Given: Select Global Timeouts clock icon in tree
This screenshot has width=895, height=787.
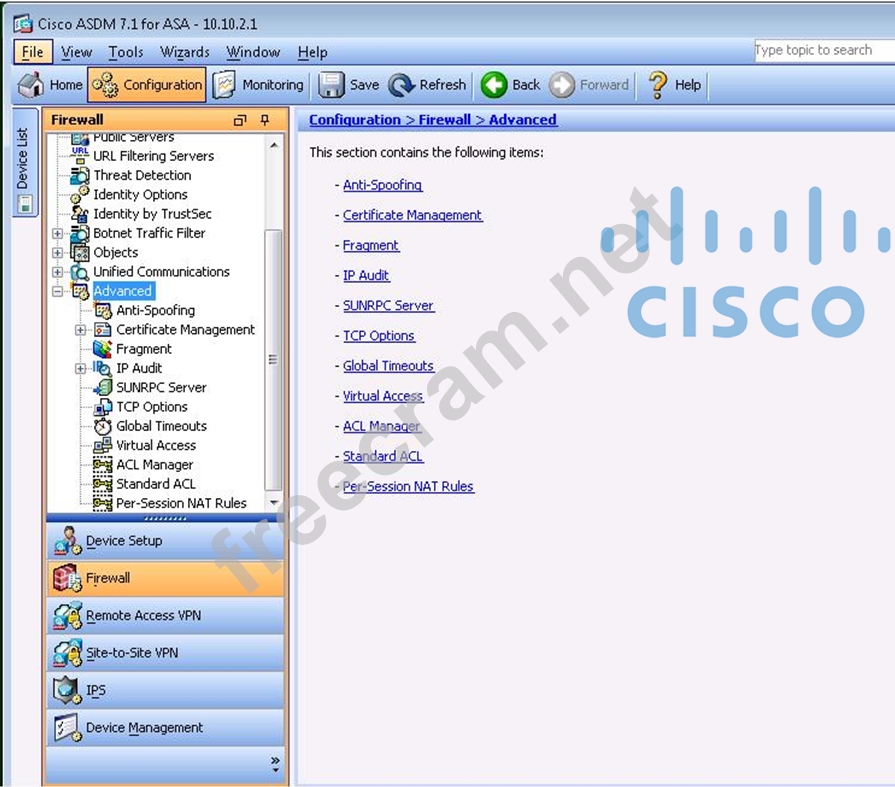Looking at the screenshot, I should click(102, 426).
